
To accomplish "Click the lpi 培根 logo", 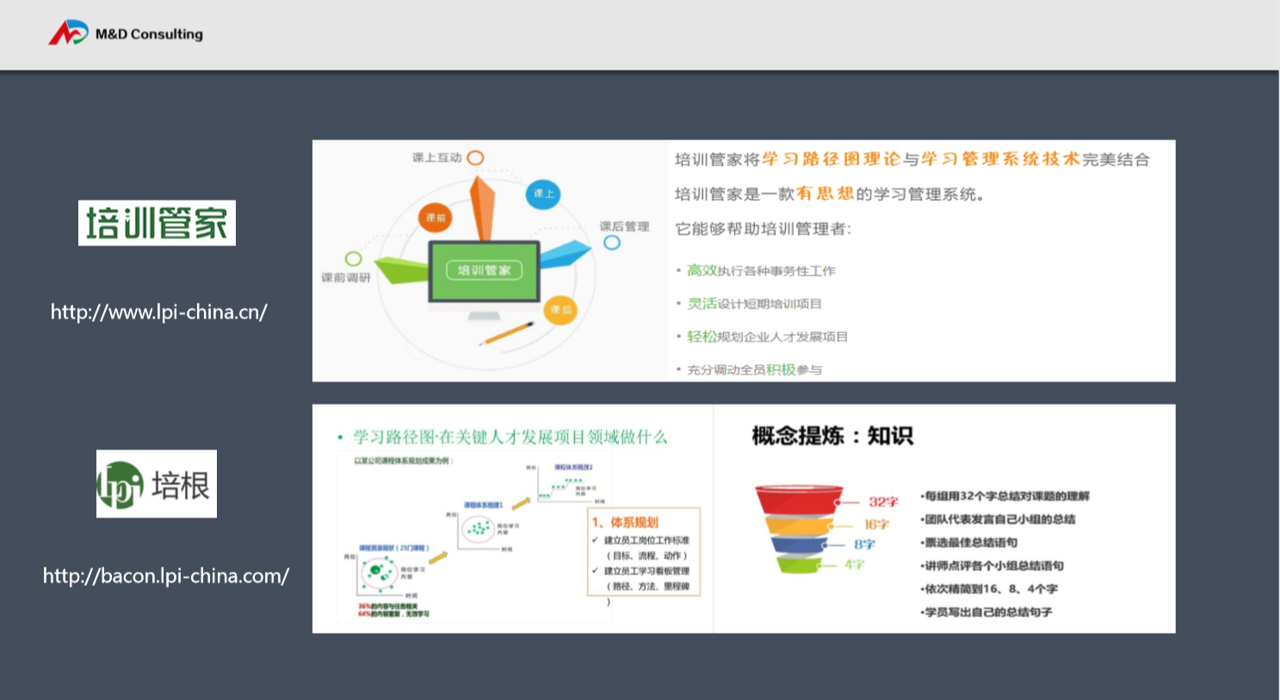I will [156, 484].
